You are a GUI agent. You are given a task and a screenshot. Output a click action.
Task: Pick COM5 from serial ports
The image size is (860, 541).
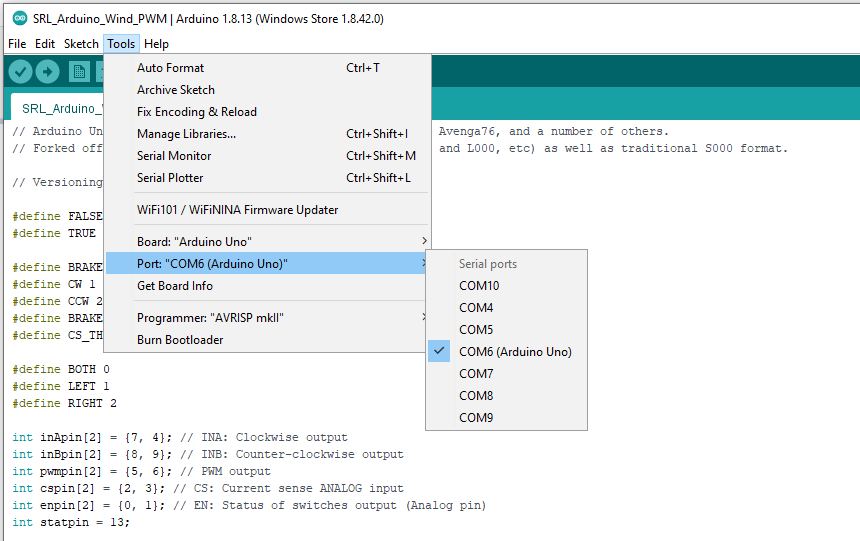click(506, 330)
